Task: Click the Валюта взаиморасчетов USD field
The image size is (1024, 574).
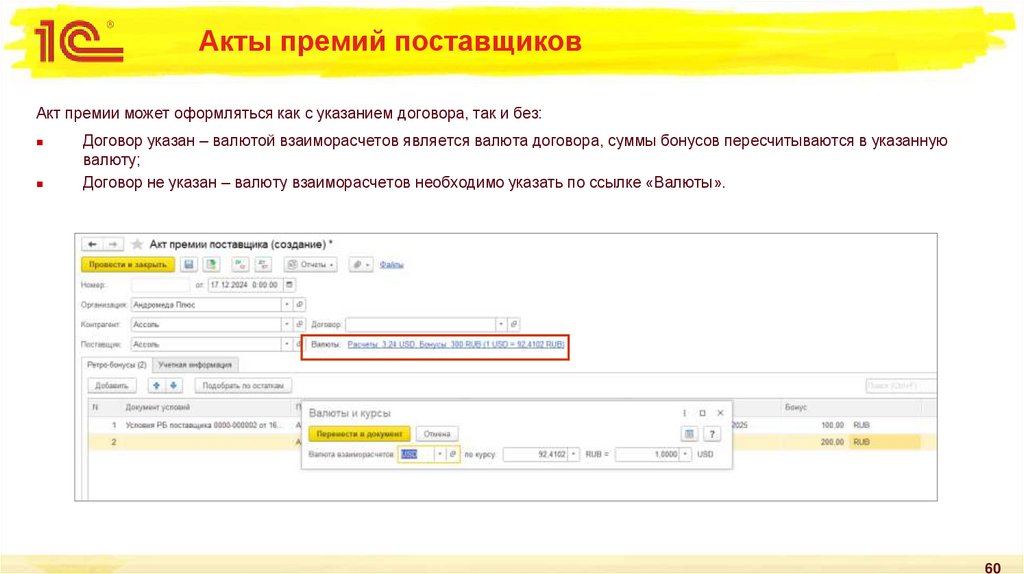Action: [415, 454]
